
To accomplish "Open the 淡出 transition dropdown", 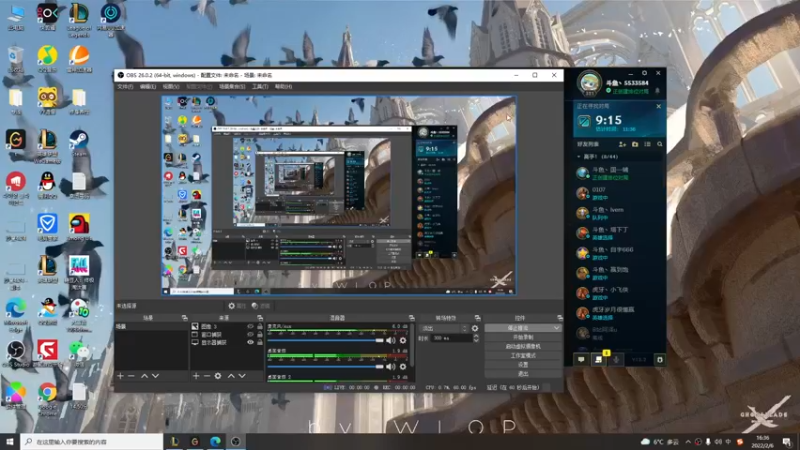I will pyautogui.click(x=443, y=329).
